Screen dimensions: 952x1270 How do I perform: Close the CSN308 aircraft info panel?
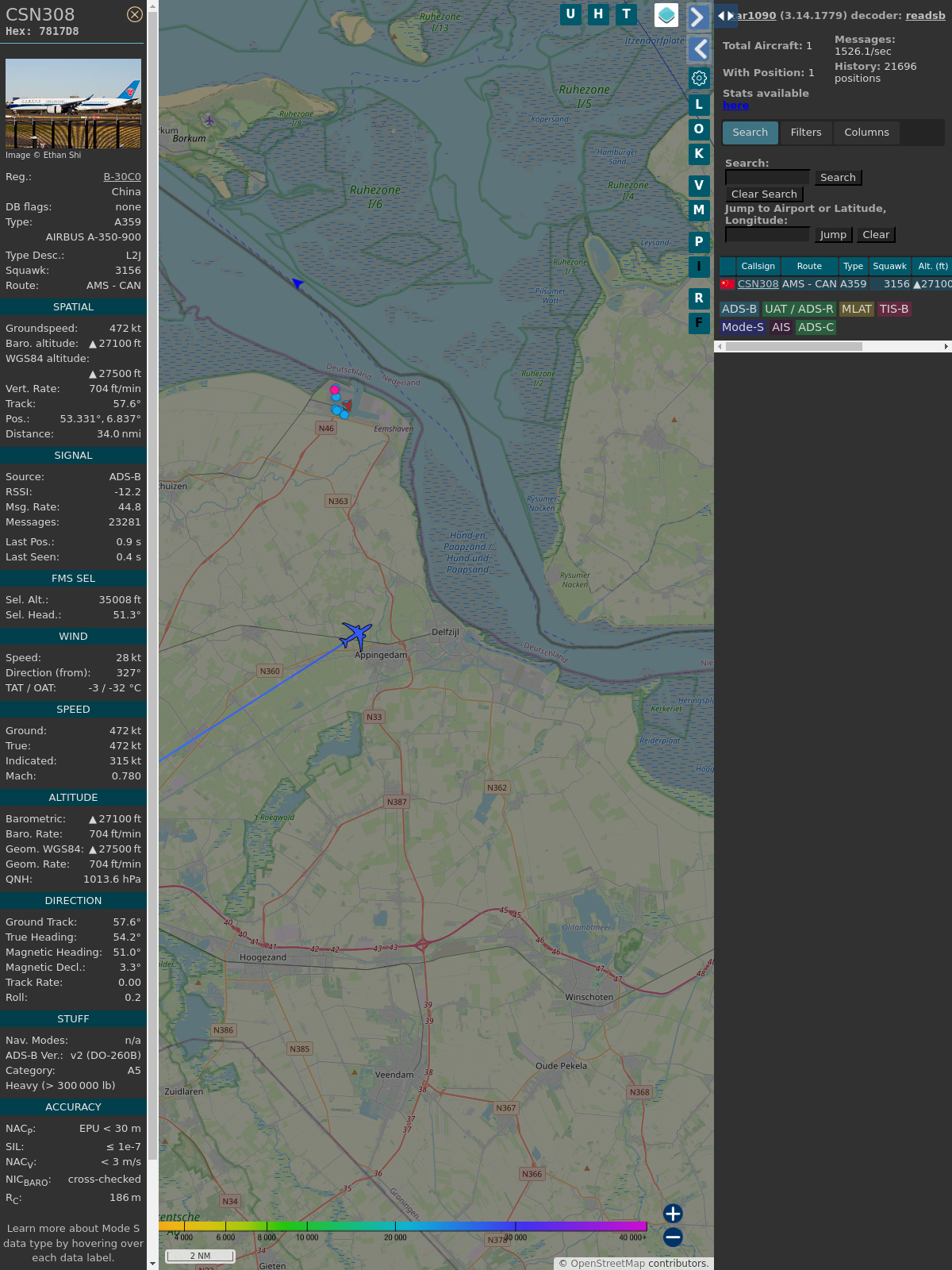point(135,14)
